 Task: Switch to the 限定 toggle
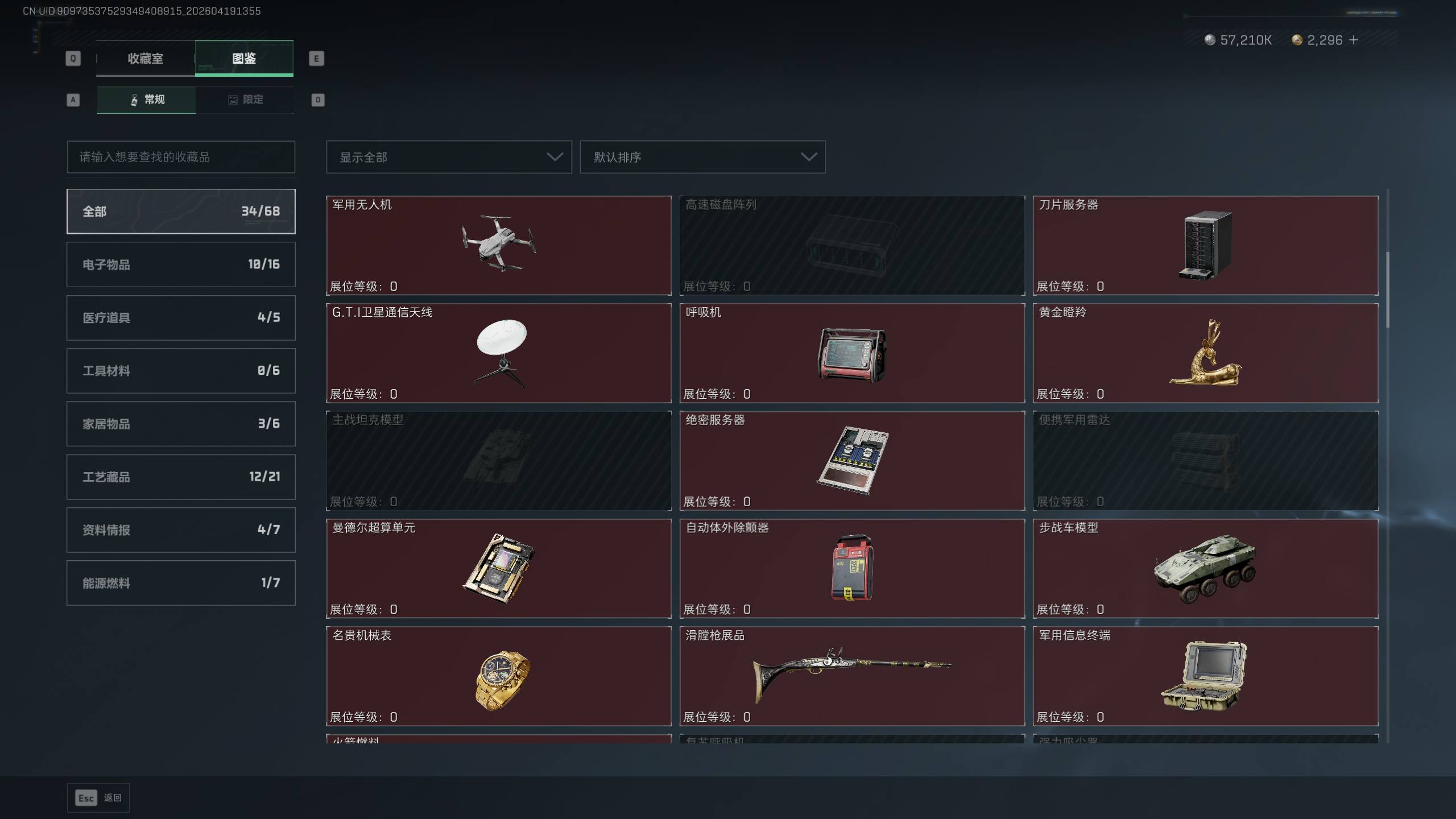[x=245, y=100]
